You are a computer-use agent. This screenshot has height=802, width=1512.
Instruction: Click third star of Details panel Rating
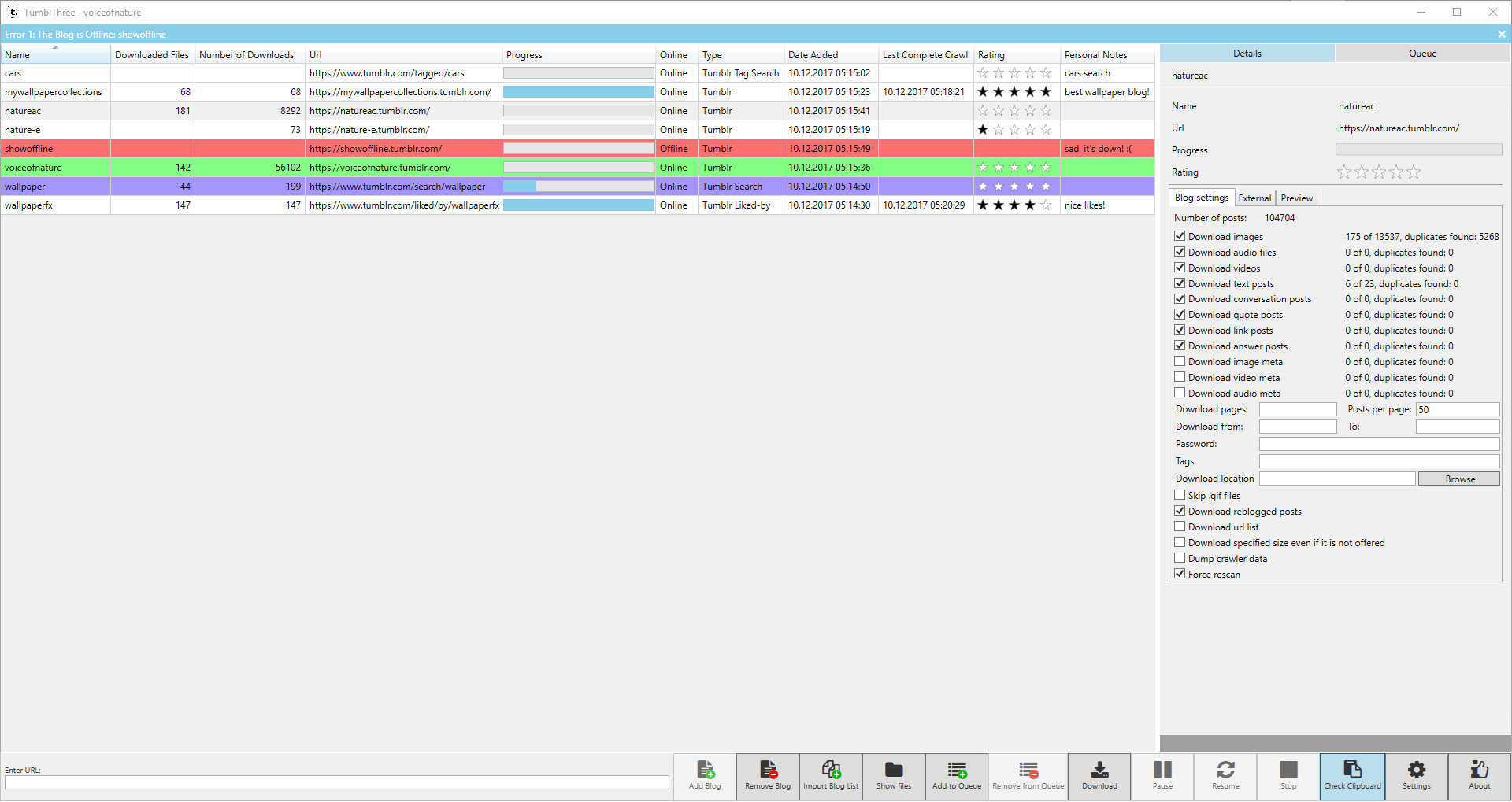click(1379, 172)
